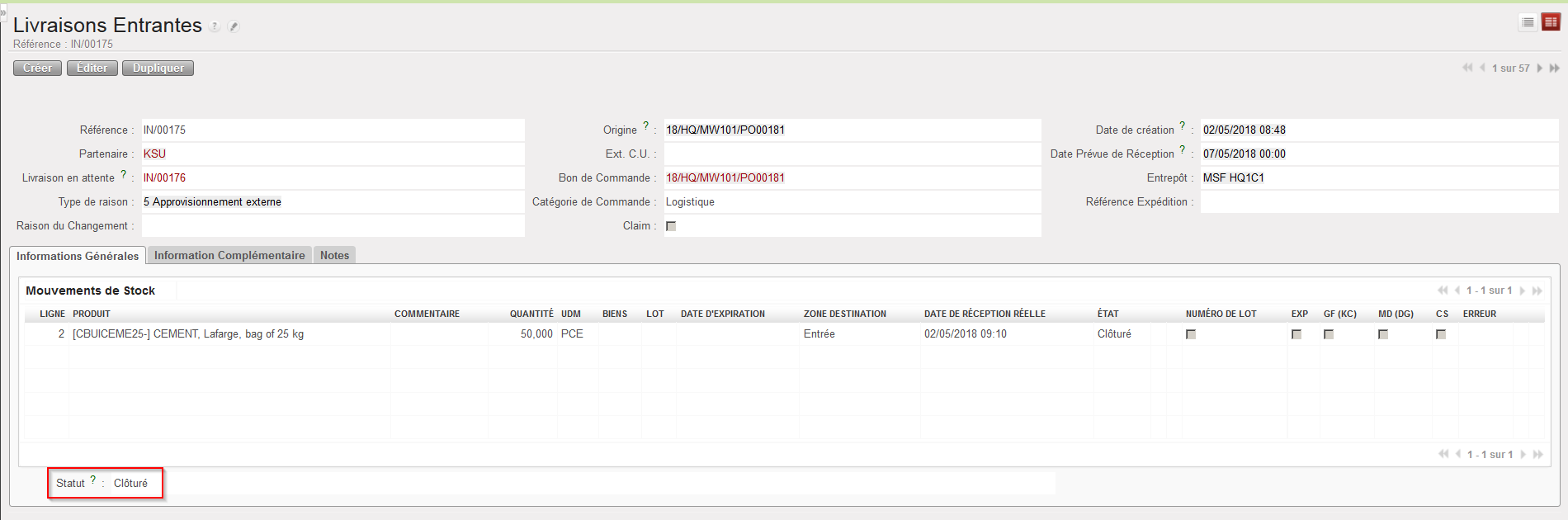Viewport: 1568px width, 520px height.
Task: First page icon in upper stock moves pager
Action: pyautogui.click(x=1443, y=291)
